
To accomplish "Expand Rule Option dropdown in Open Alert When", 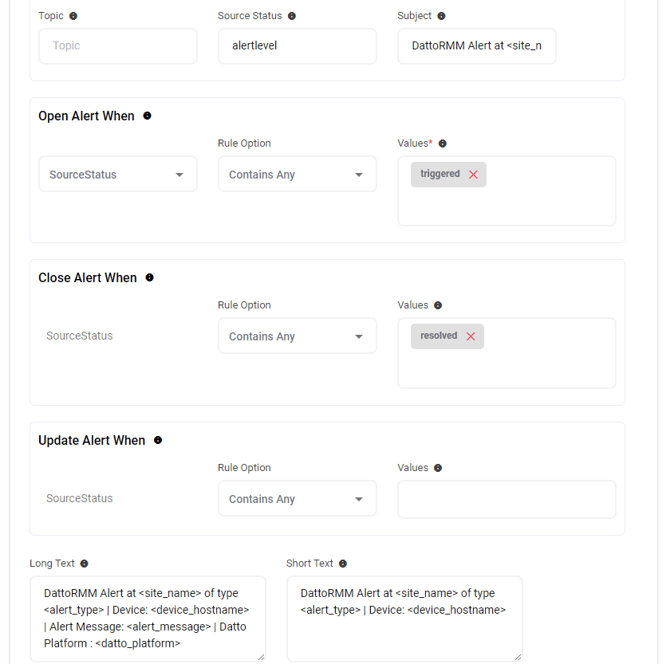I will click(297, 175).
